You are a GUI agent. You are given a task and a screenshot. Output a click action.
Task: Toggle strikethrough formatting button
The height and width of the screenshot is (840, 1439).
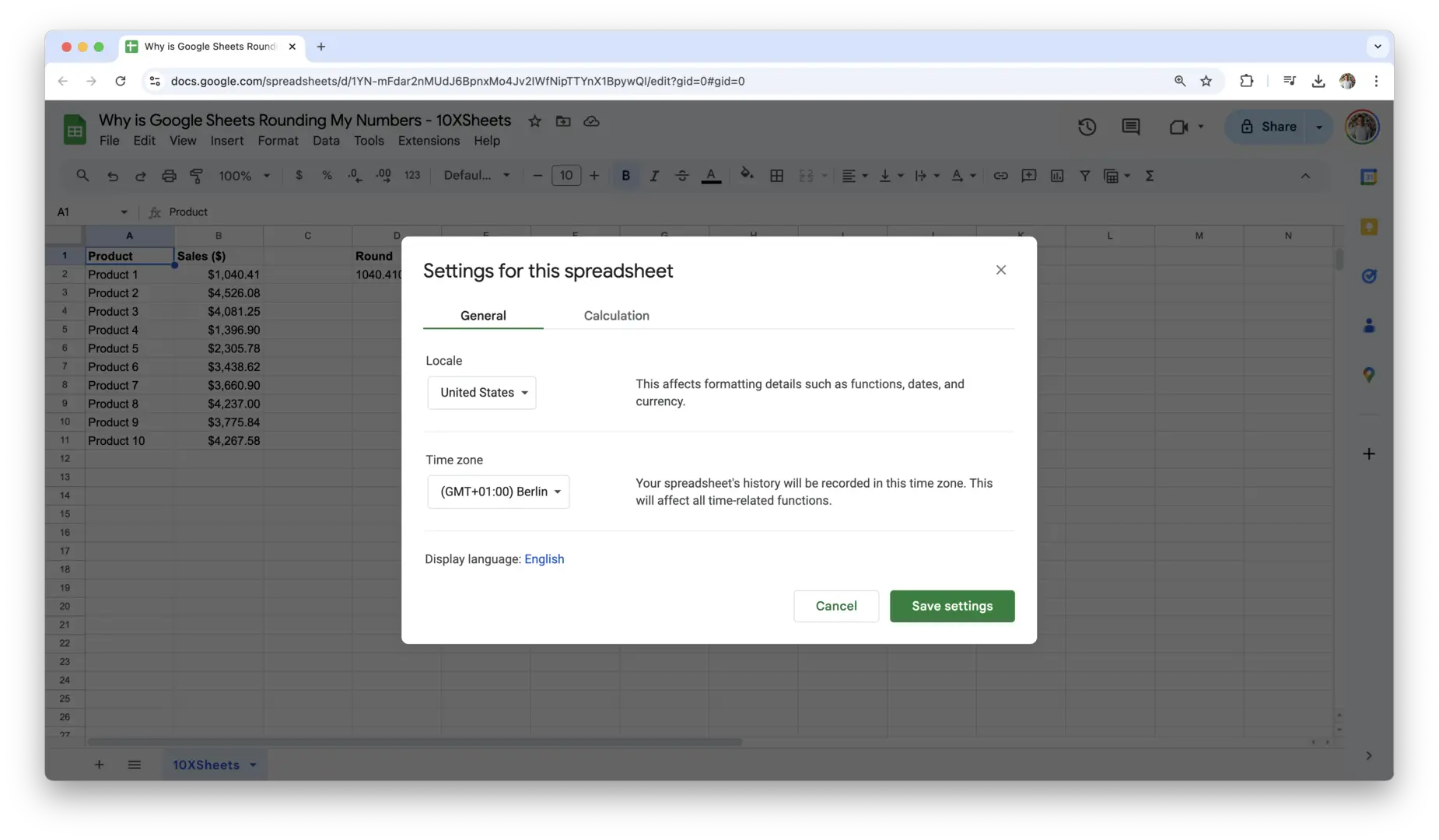coord(682,176)
